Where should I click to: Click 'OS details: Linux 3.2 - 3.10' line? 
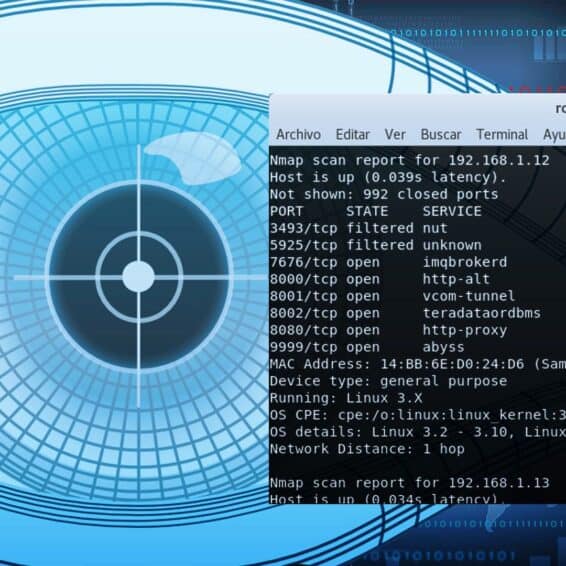point(418,432)
